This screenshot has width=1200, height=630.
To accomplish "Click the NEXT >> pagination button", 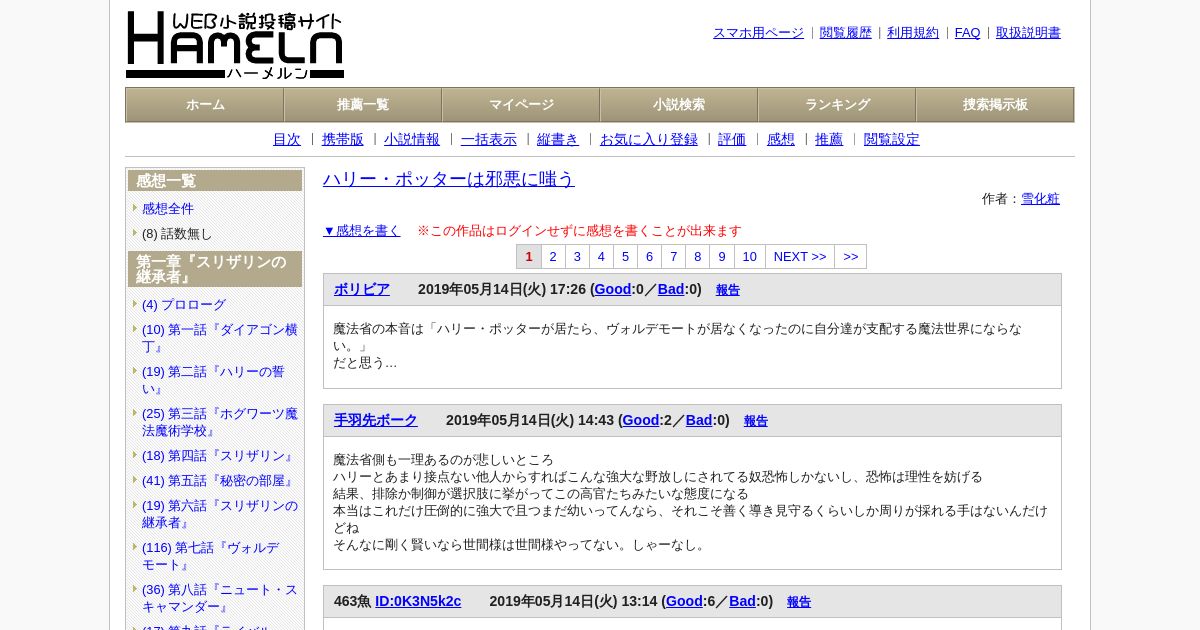I will [800, 257].
